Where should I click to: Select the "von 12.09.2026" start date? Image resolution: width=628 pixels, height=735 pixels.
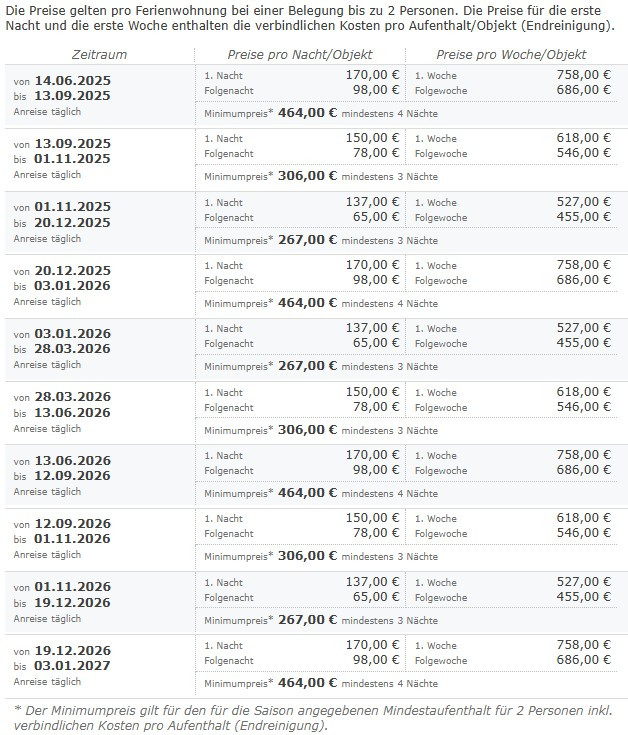click(x=73, y=523)
